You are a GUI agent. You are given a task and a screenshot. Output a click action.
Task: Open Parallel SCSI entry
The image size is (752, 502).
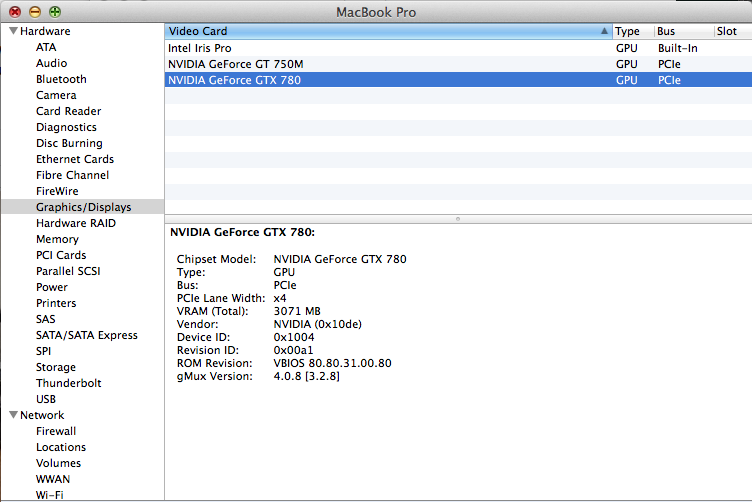(x=68, y=271)
